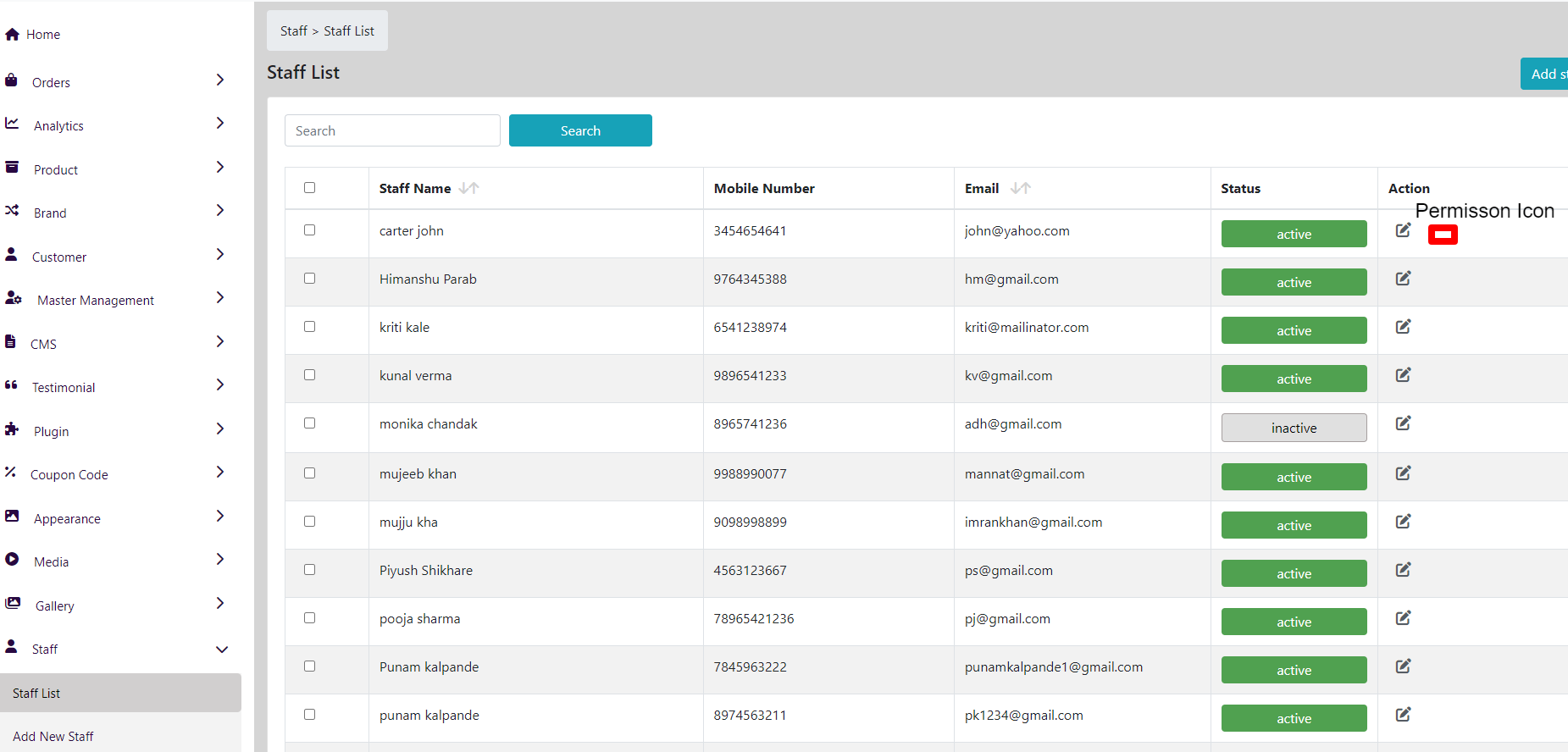This screenshot has width=1568, height=752.
Task: Click the Master Management user-gear icon
Action: (x=14, y=298)
